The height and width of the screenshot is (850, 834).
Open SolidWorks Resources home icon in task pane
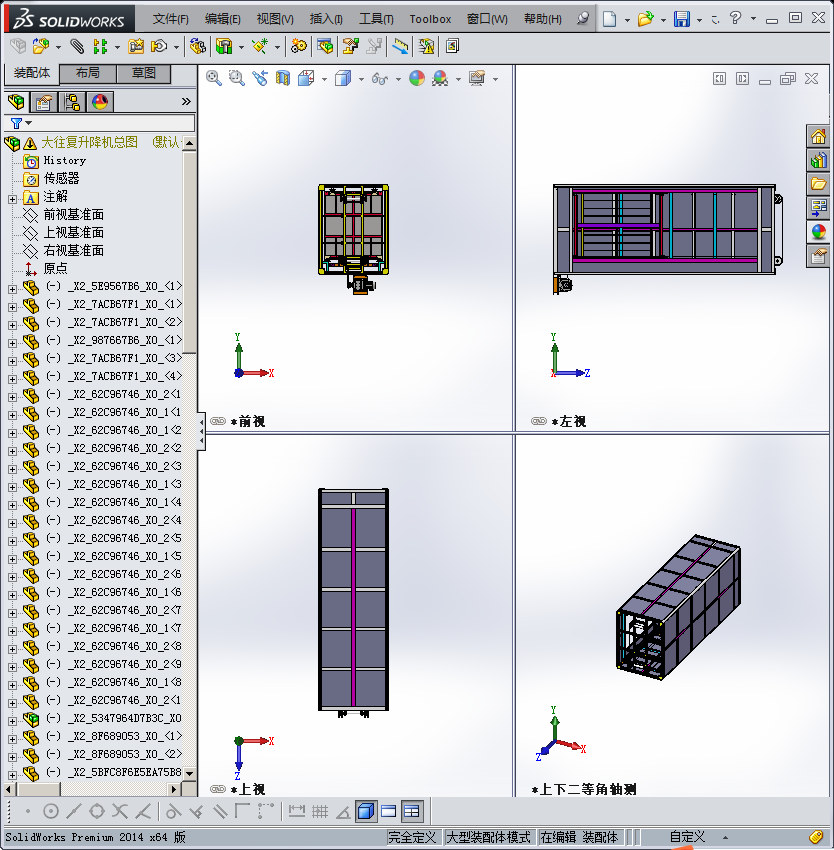(818, 137)
